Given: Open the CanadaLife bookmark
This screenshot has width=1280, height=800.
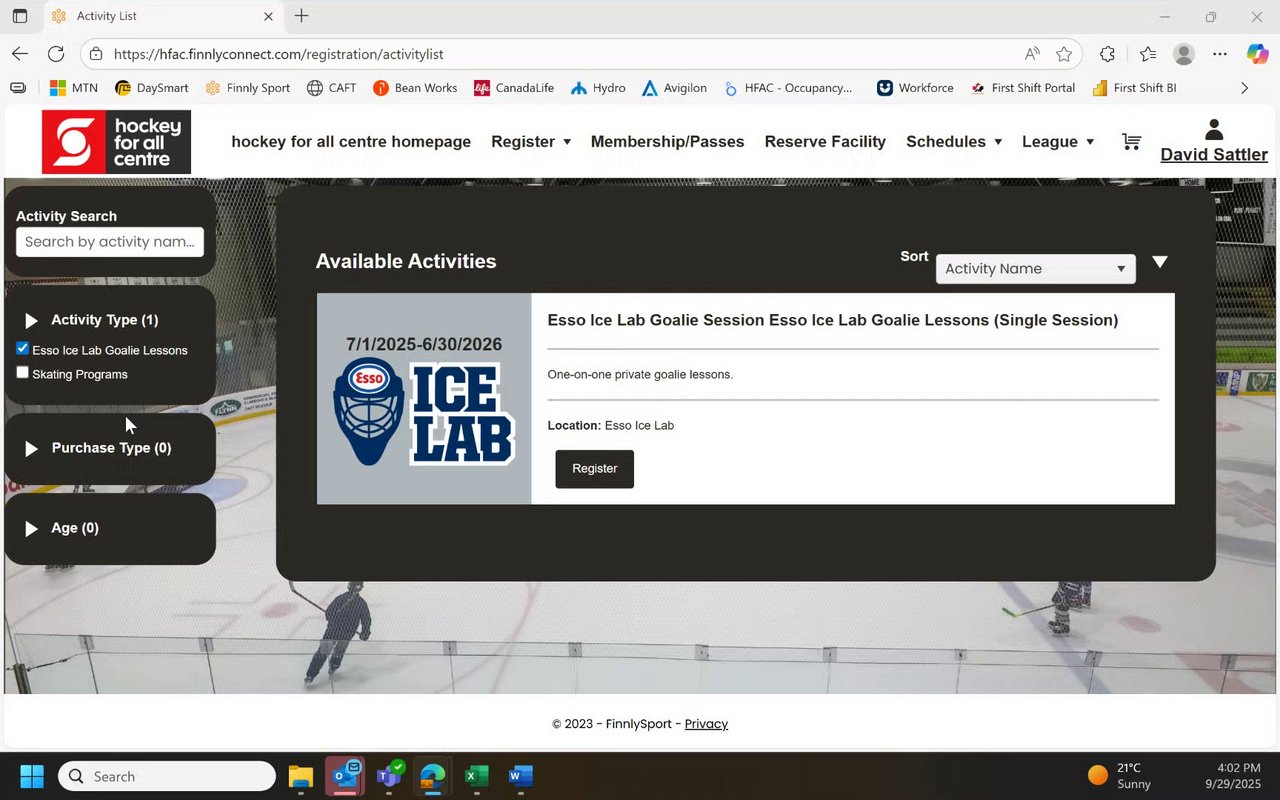Looking at the screenshot, I should 514,88.
